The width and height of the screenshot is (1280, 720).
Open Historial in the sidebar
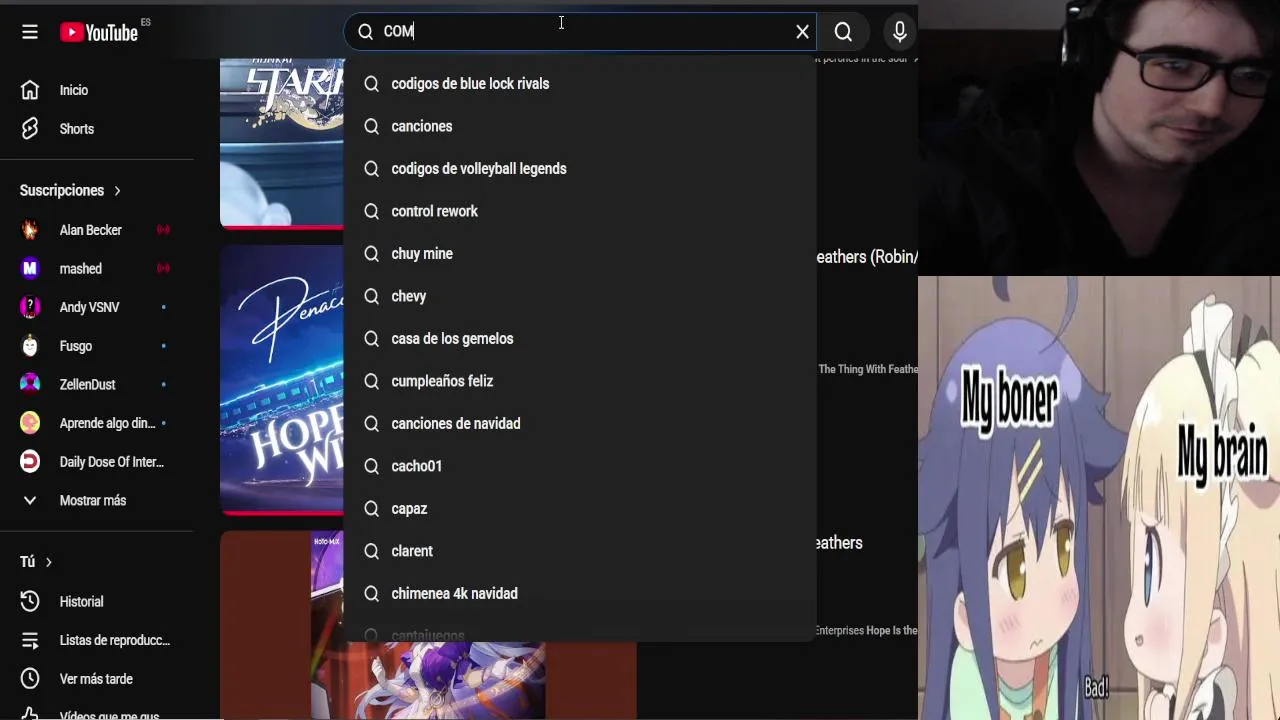(x=96, y=601)
